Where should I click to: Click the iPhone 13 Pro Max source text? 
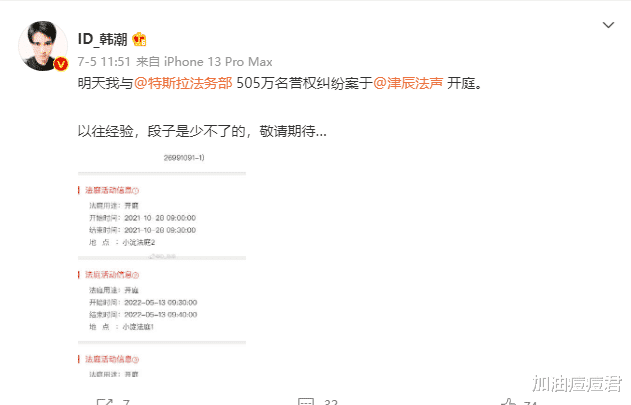point(218,62)
